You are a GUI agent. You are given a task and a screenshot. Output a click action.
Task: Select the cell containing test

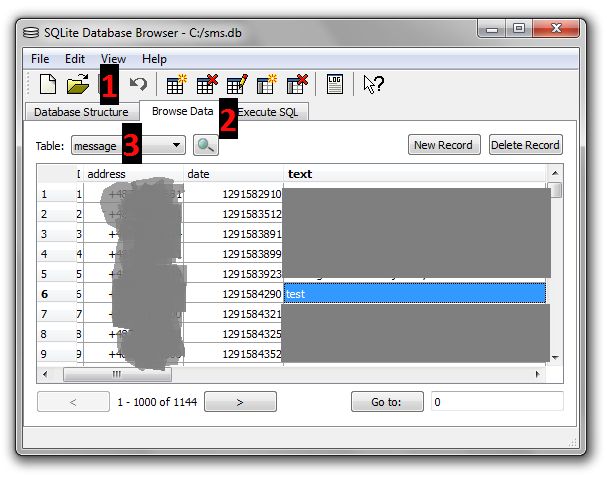415,294
